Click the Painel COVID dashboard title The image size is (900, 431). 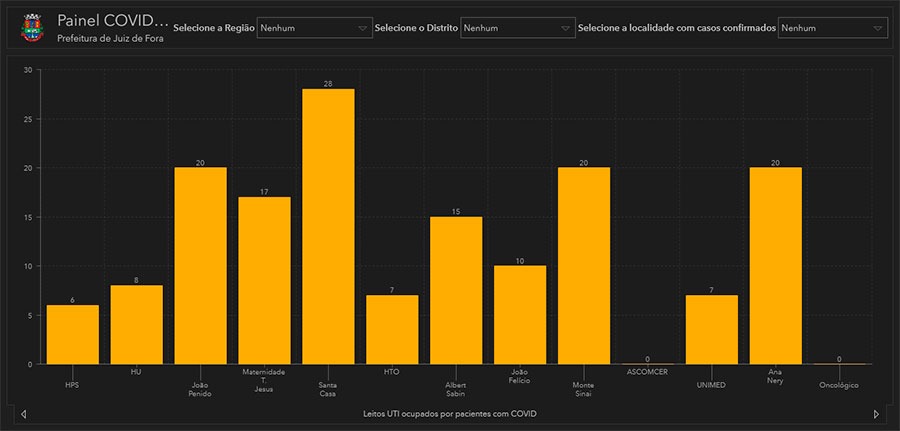111,20
